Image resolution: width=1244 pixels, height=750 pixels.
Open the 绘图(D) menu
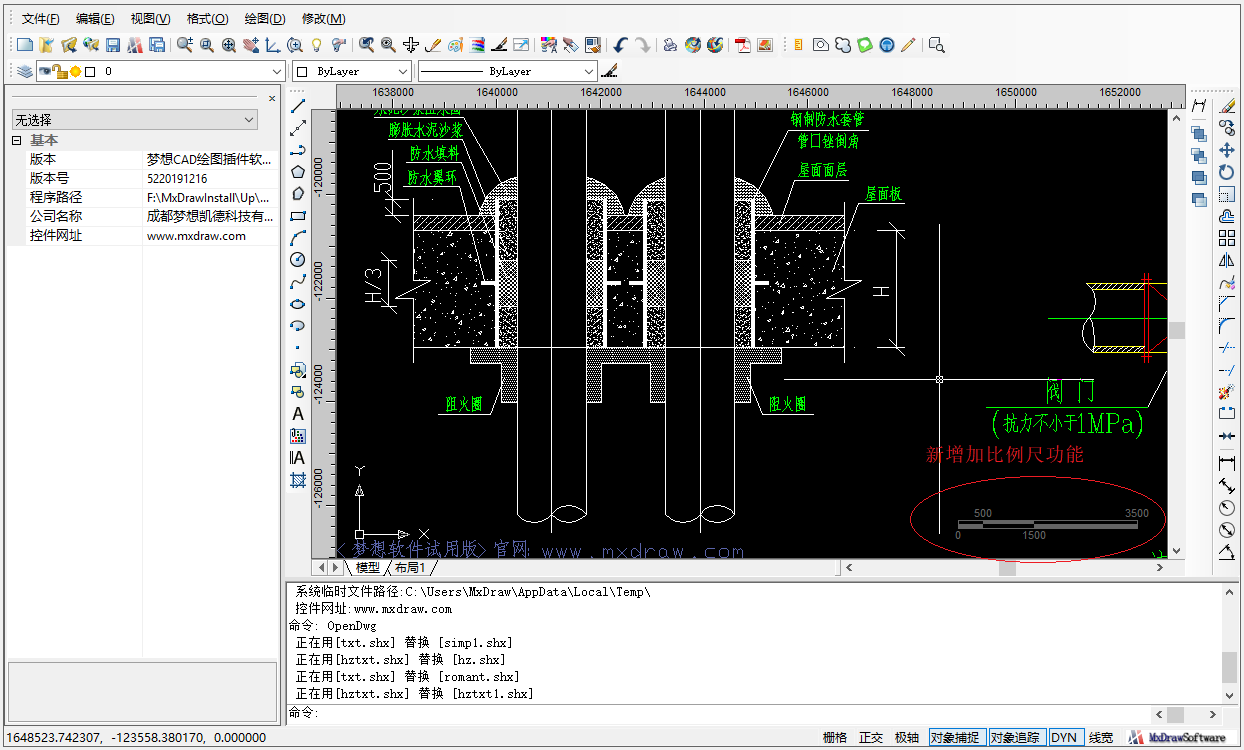(264, 19)
